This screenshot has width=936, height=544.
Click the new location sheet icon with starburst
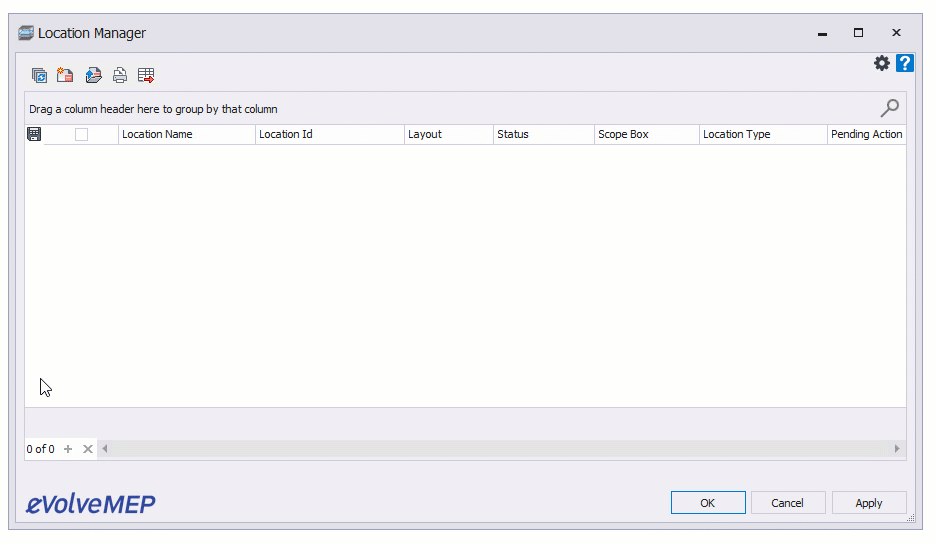(x=65, y=75)
